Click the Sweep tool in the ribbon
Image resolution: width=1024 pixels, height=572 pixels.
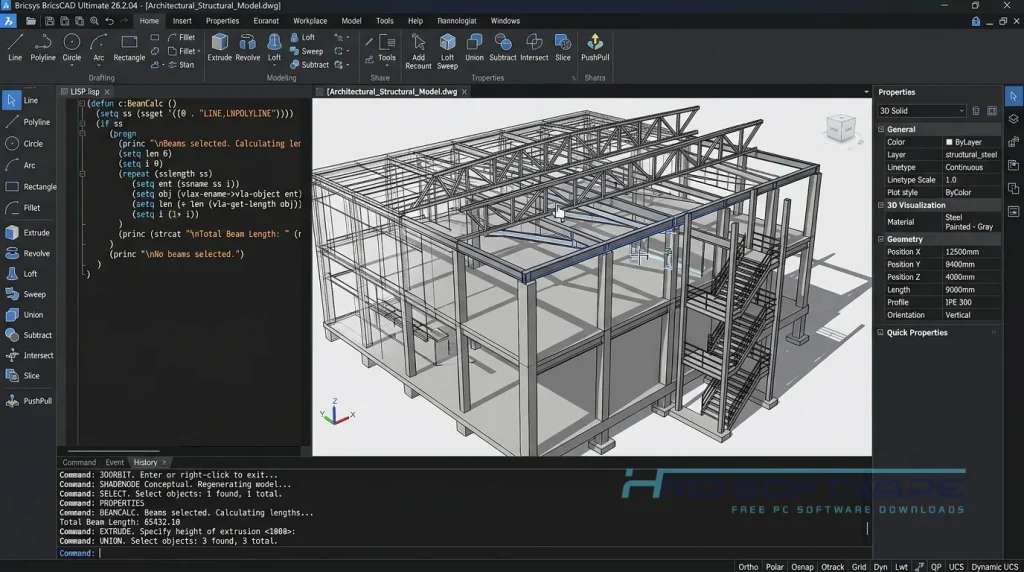(307, 51)
